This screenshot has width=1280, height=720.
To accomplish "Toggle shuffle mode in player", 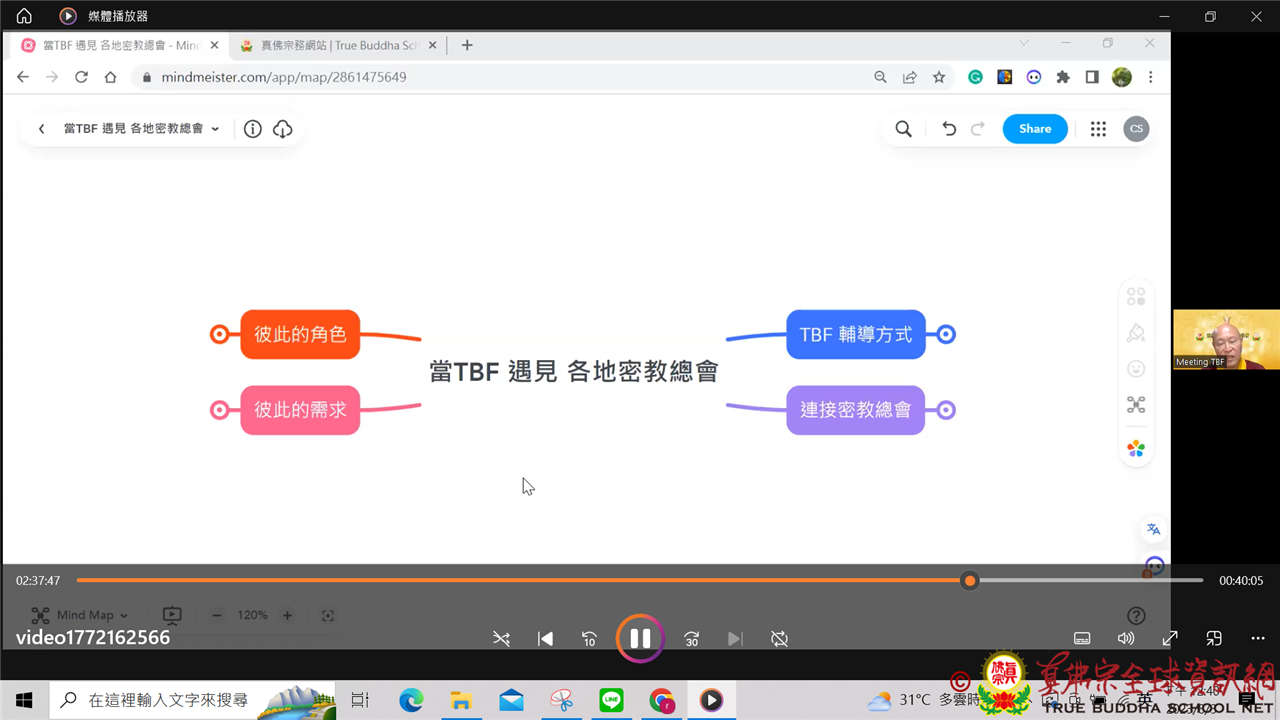I will point(501,639).
